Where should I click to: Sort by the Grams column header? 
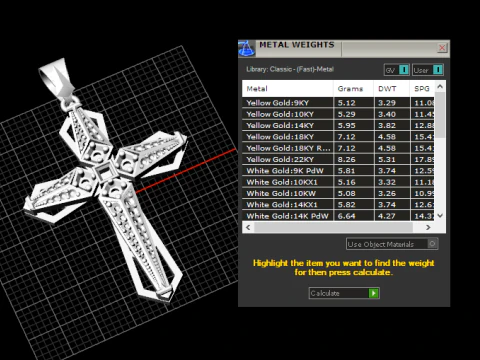(x=353, y=89)
